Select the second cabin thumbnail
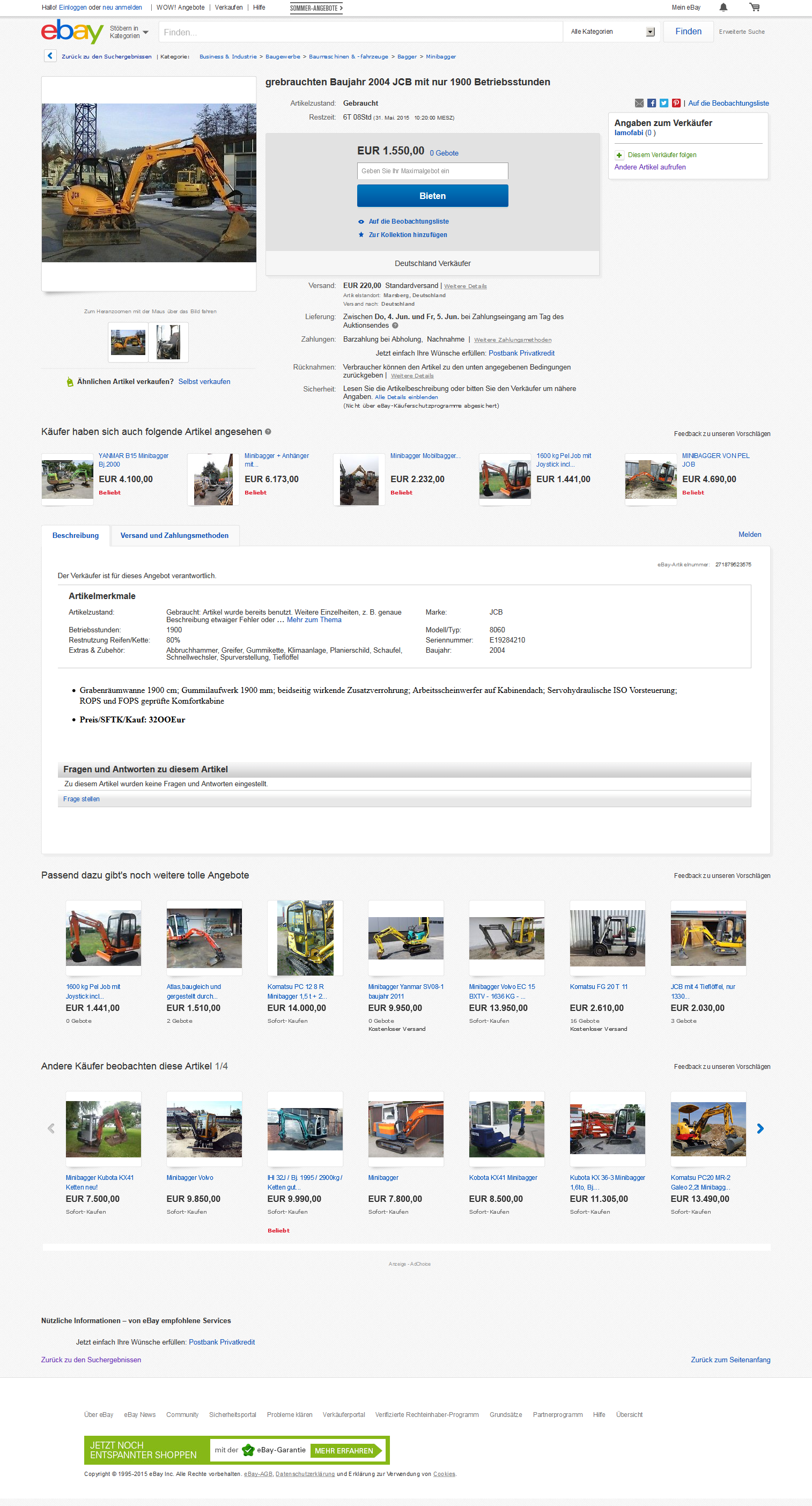 [168, 342]
